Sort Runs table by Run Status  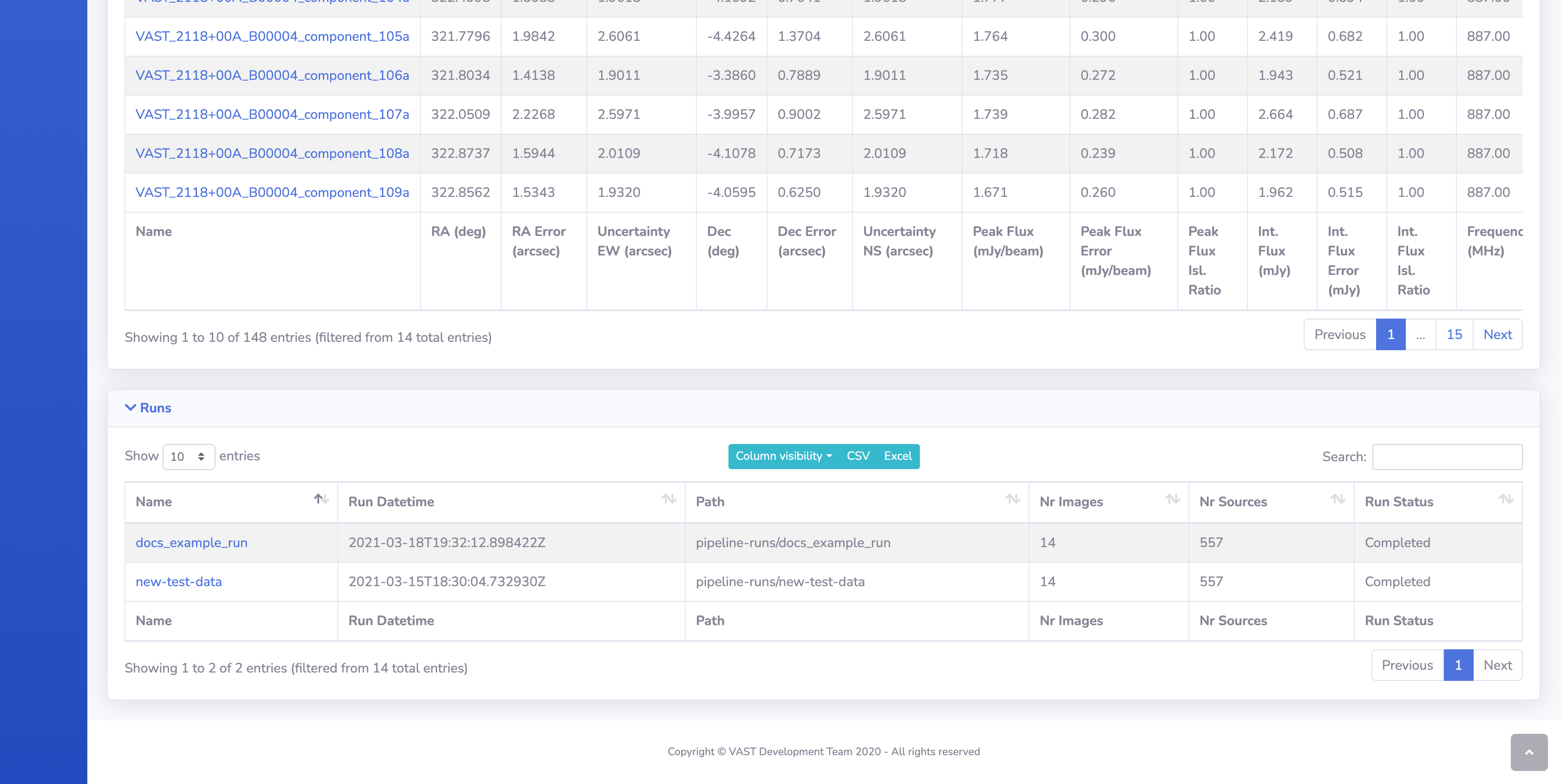coord(1437,502)
